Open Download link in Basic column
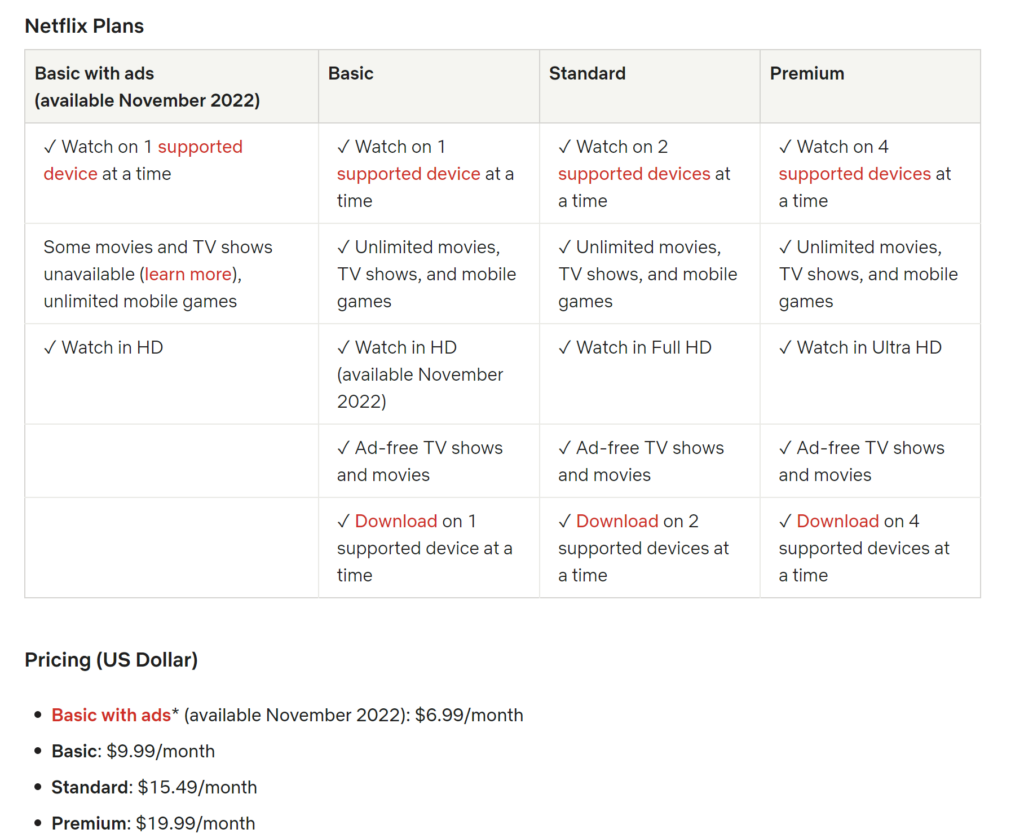Image resolution: width=1024 pixels, height=838 pixels. point(396,521)
